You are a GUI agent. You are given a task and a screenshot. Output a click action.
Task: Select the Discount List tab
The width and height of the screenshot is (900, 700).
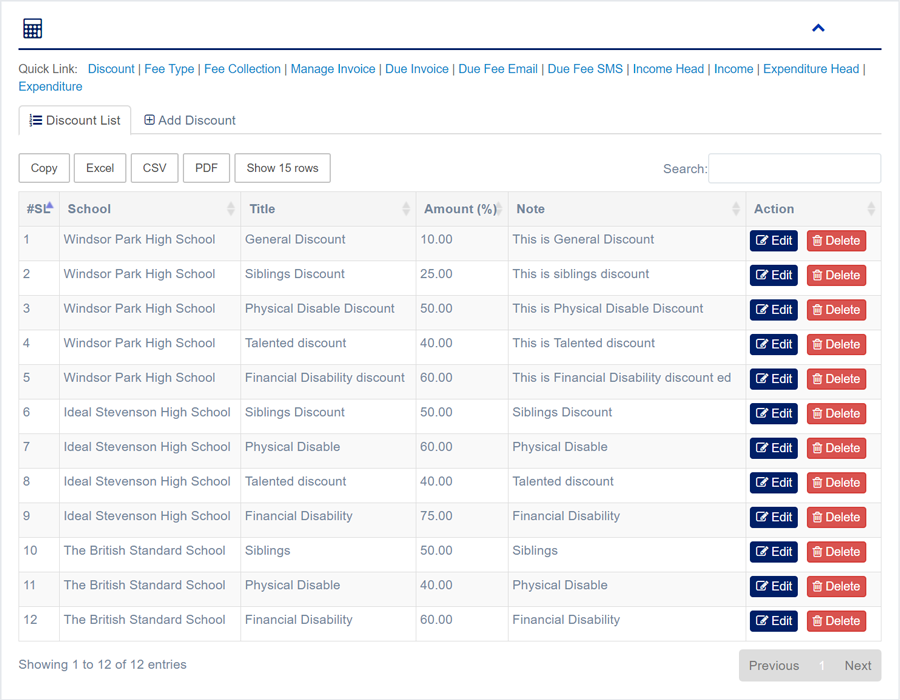[x=75, y=120]
